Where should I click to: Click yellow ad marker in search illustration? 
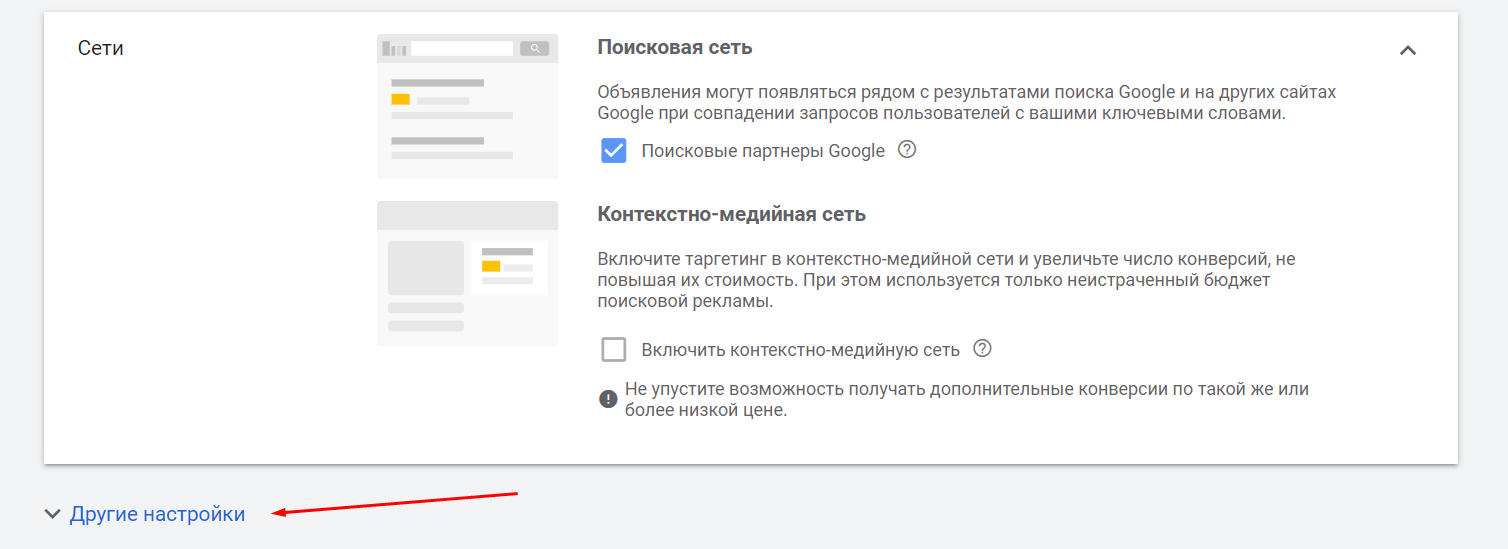click(400, 99)
